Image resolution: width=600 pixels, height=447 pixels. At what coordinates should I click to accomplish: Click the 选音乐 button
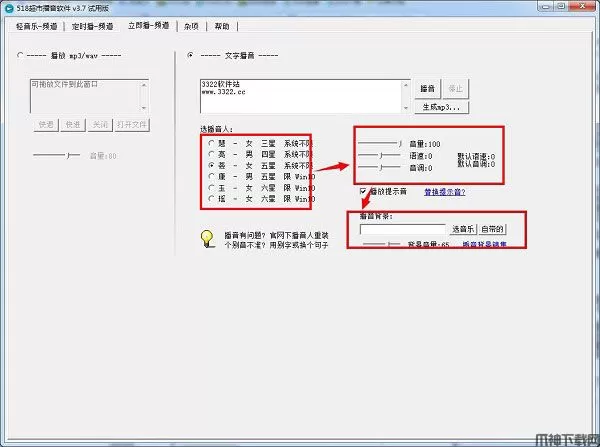pyautogui.click(x=463, y=229)
